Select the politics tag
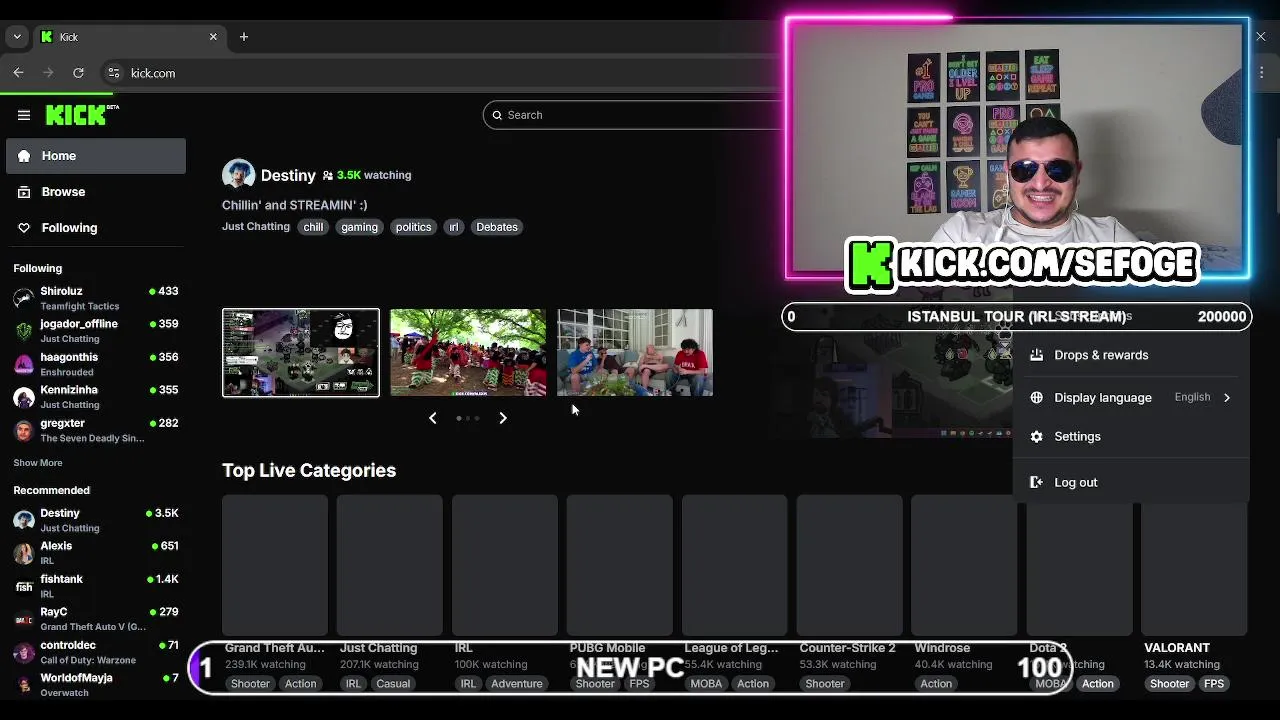This screenshot has height=720, width=1280. pyautogui.click(x=413, y=227)
